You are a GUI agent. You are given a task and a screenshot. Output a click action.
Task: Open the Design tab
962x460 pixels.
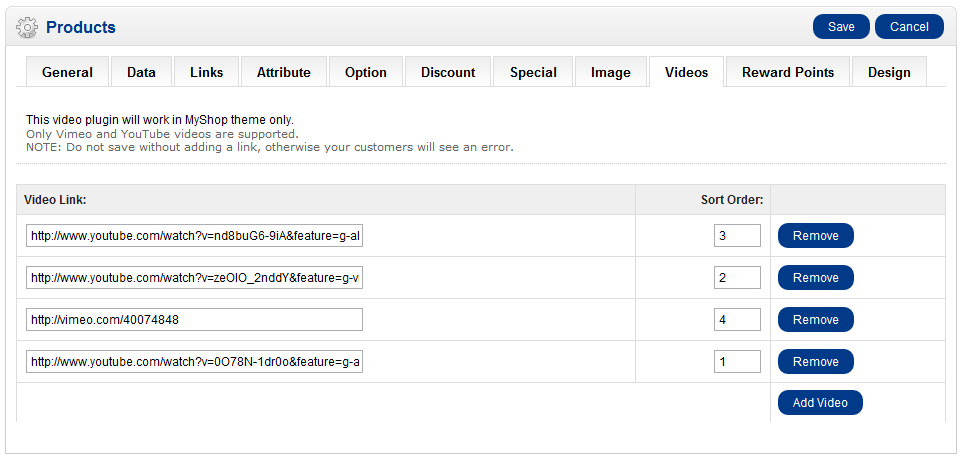(889, 72)
